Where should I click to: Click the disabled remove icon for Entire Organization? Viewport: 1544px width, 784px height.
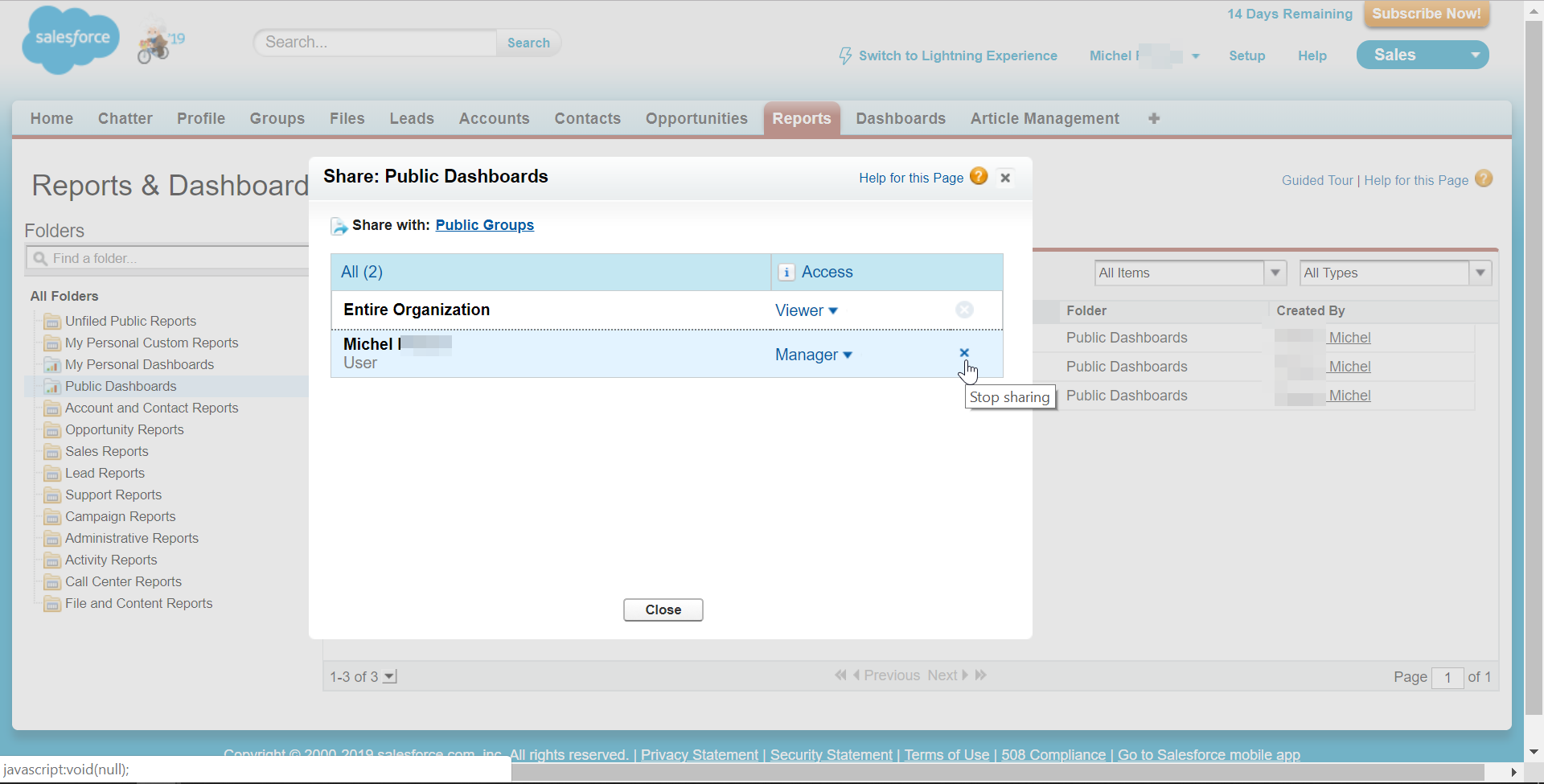click(x=964, y=310)
